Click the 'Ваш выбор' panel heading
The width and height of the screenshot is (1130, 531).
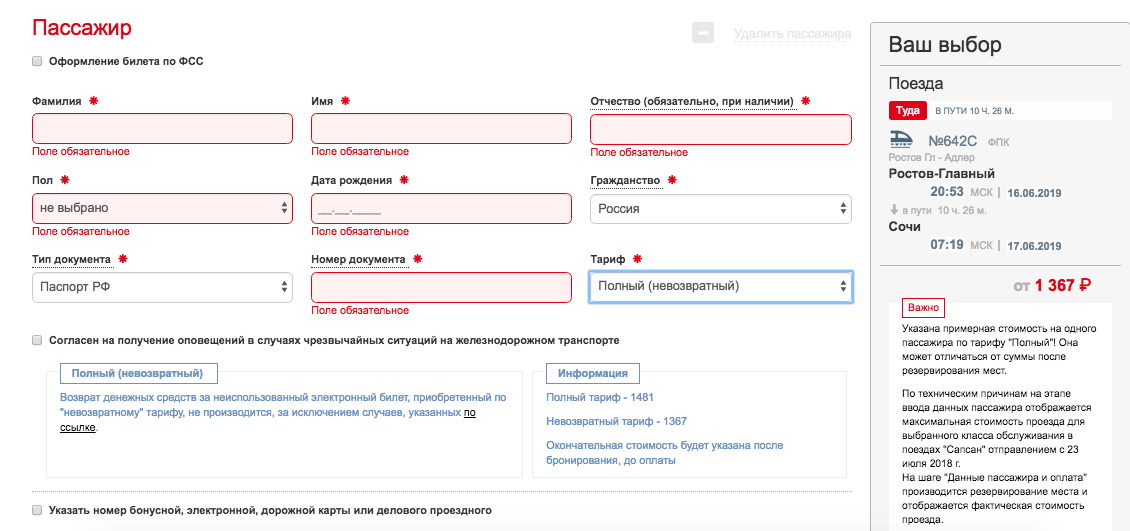(x=944, y=45)
